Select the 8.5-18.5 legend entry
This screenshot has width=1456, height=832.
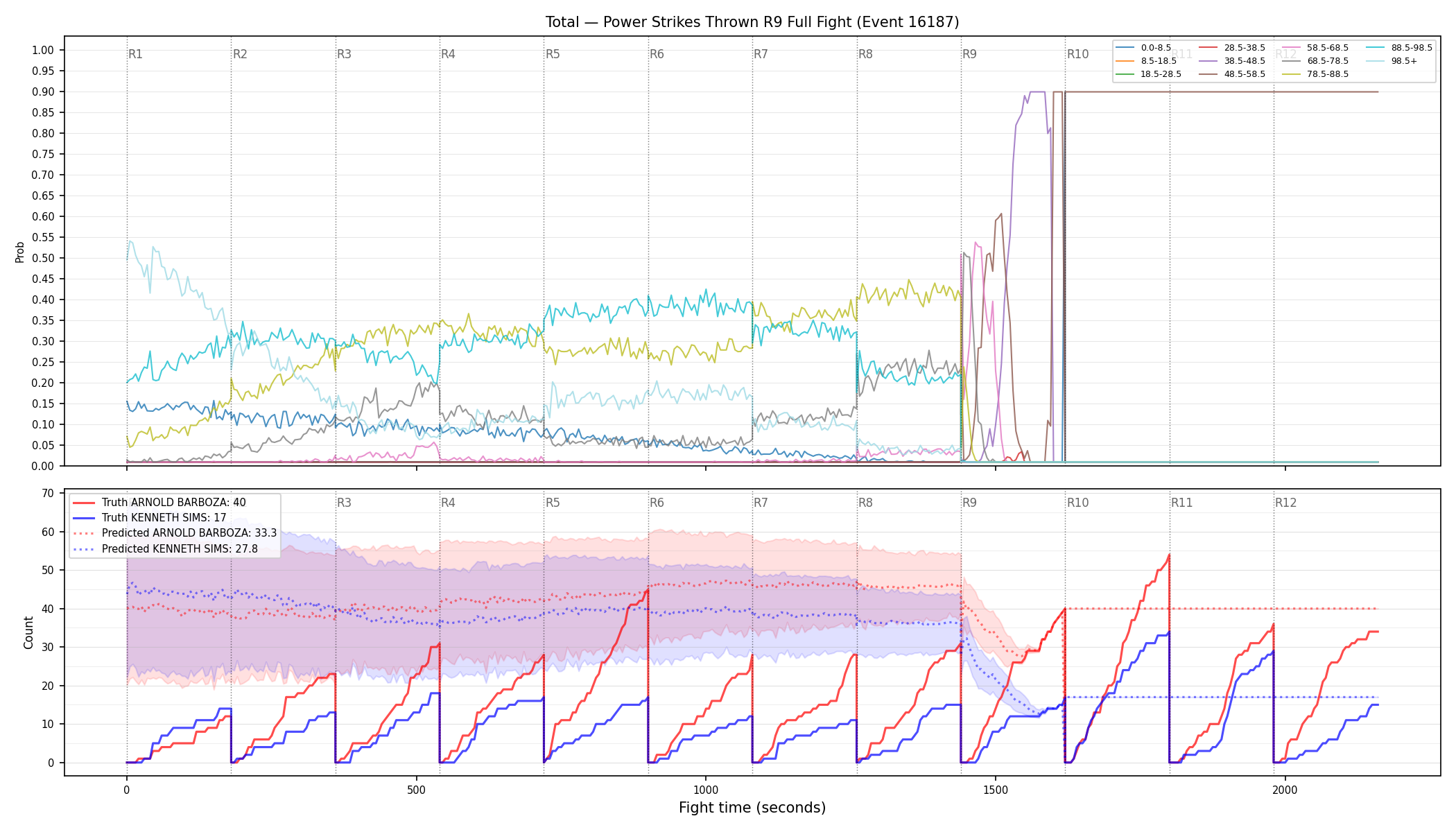point(1146,61)
